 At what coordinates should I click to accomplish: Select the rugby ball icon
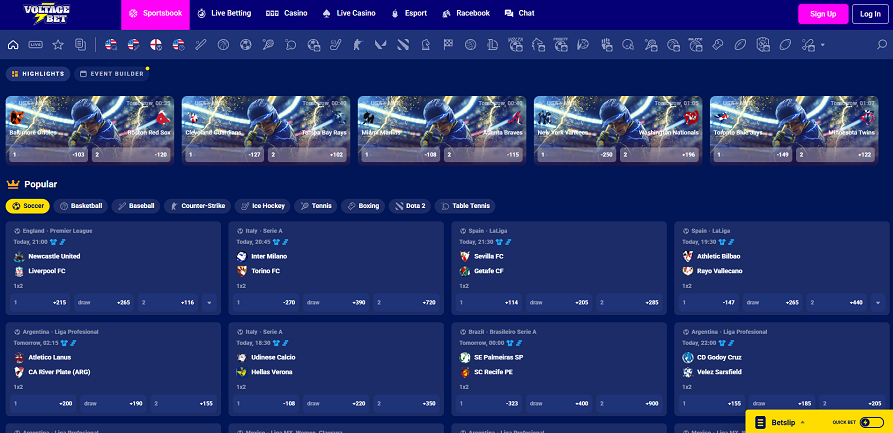tap(740, 44)
